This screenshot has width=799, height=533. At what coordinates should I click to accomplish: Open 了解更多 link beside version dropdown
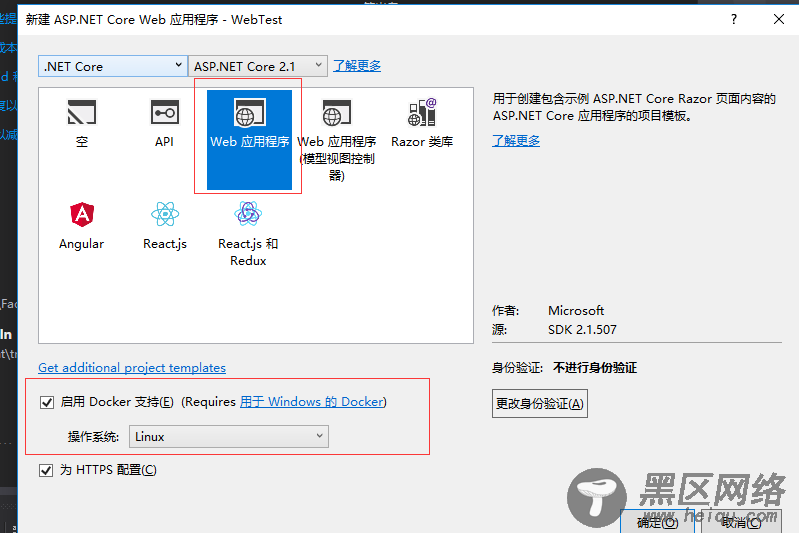357,66
